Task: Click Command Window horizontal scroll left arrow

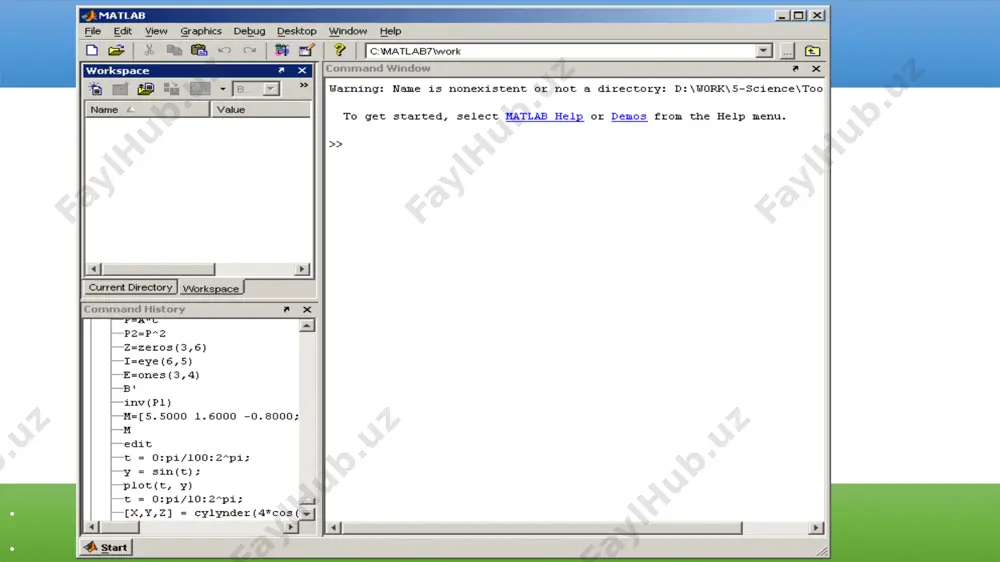Action: 333,528
